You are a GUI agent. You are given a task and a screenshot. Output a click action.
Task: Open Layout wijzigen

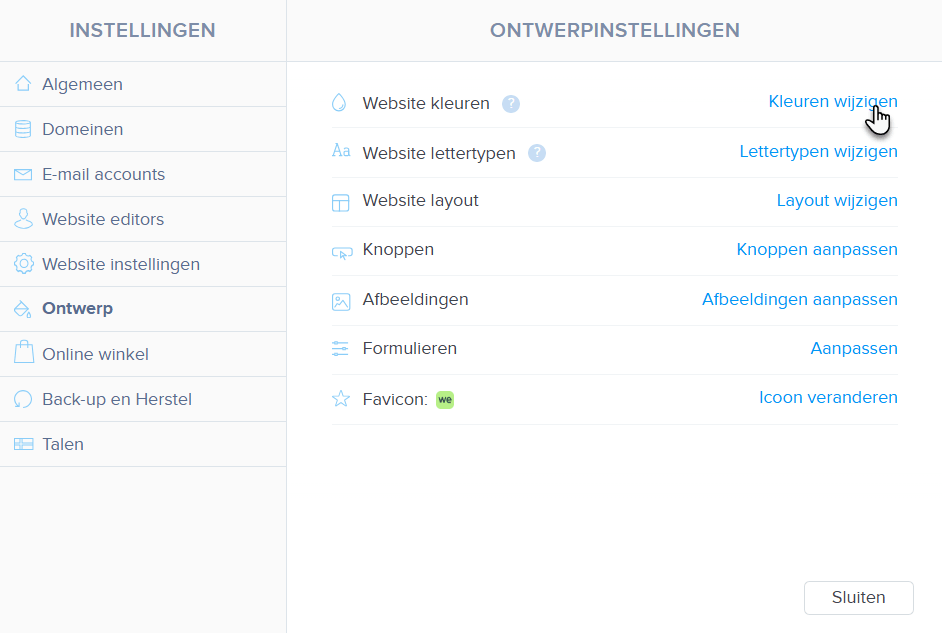[x=837, y=201]
